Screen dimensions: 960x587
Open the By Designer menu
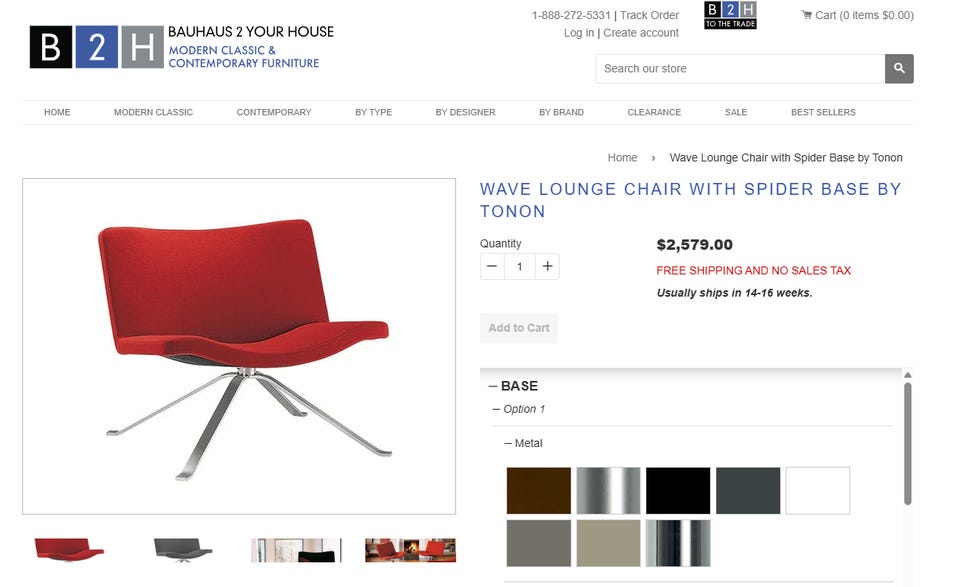pyautogui.click(x=465, y=113)
